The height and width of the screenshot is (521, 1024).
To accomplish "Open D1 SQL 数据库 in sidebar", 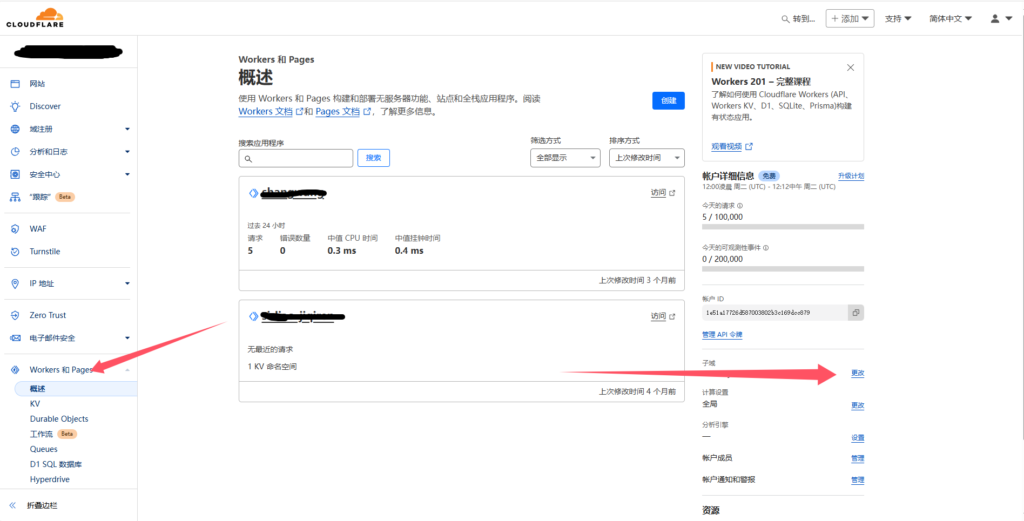I will point(56,464).
